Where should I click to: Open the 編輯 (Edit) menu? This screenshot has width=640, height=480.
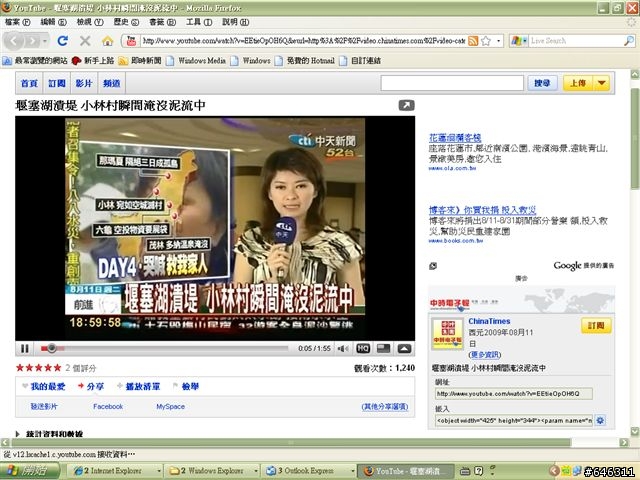tap(53, 22)
